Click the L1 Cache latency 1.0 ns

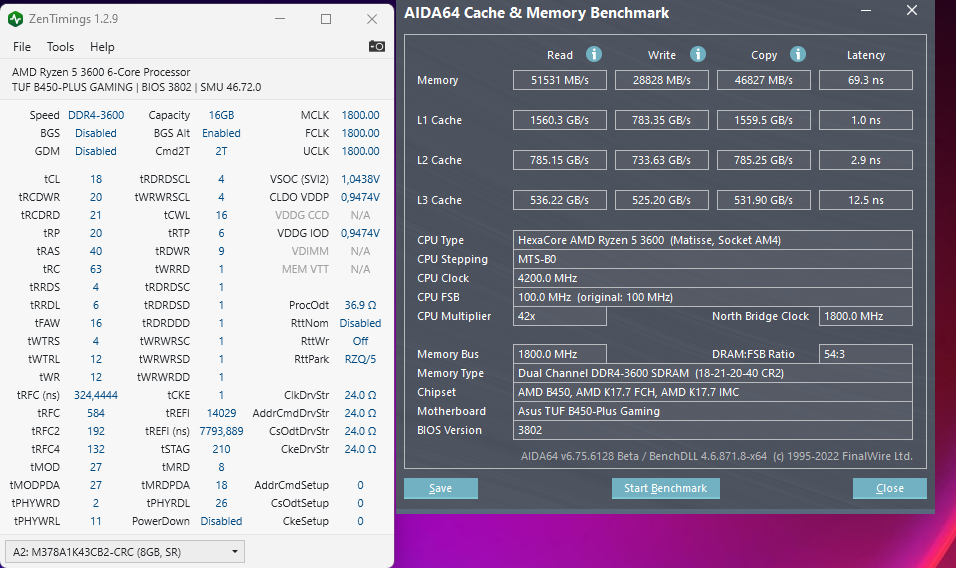866,120
